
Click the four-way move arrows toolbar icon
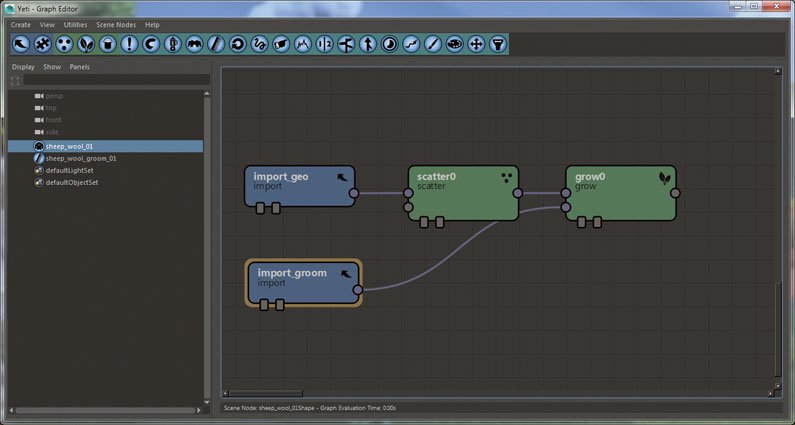(x=476, y=44)
